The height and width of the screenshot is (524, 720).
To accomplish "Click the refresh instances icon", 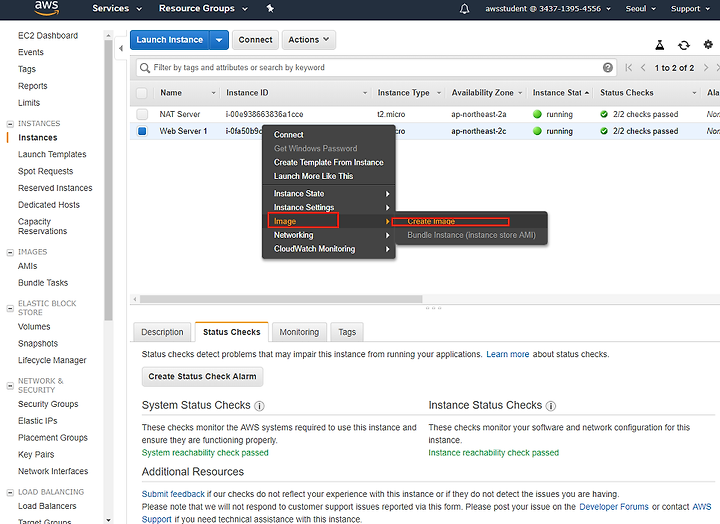I will (684, 45).
